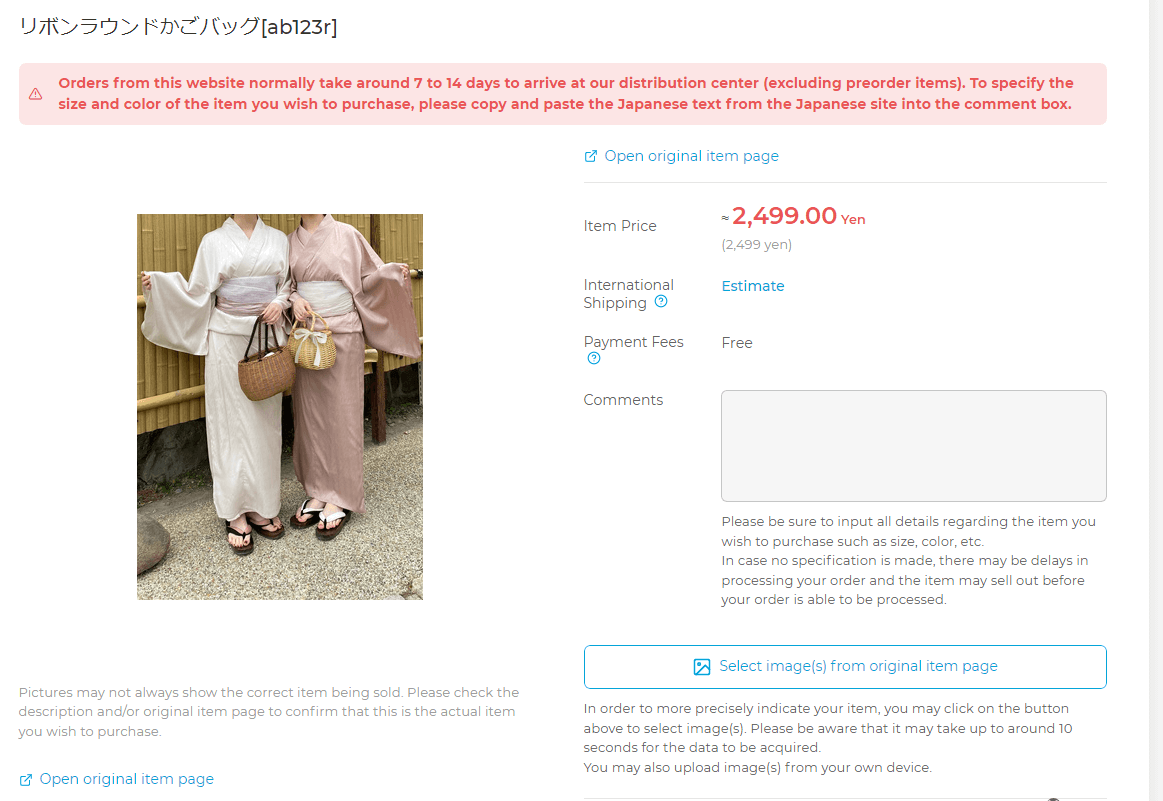Click Select image(s) from original item page button
1163x801 pixels.
(845, 667)
